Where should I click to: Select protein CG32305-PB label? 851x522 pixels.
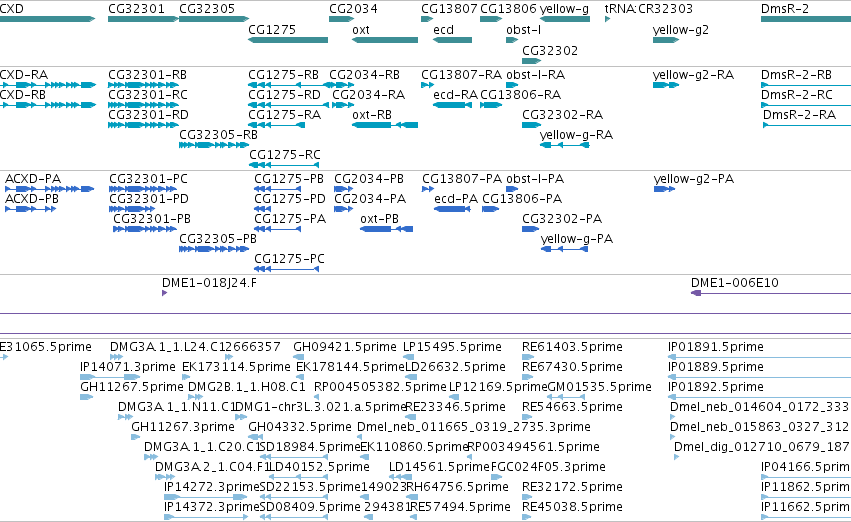click(218, 239)
